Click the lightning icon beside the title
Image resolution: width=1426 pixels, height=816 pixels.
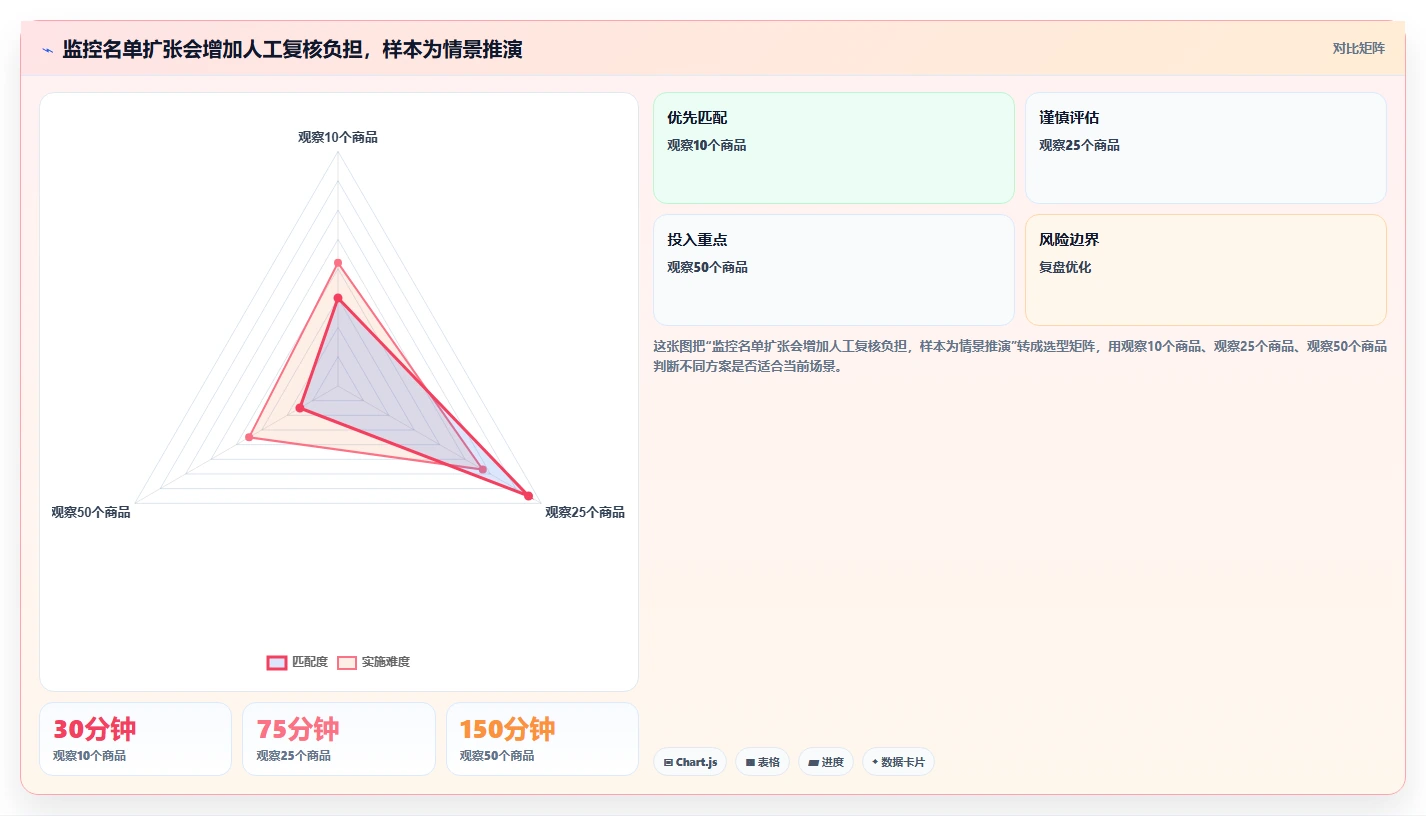[x=47, y=50]
